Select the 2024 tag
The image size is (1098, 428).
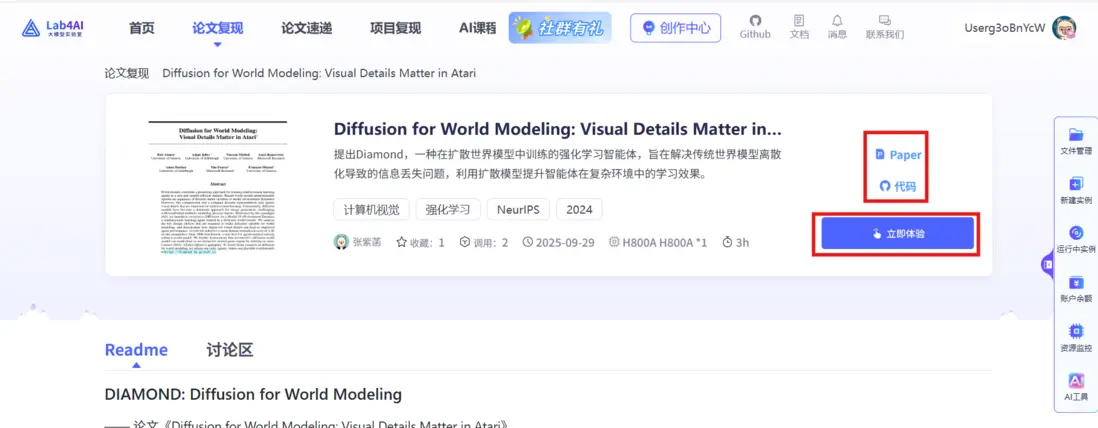(579, 209)
